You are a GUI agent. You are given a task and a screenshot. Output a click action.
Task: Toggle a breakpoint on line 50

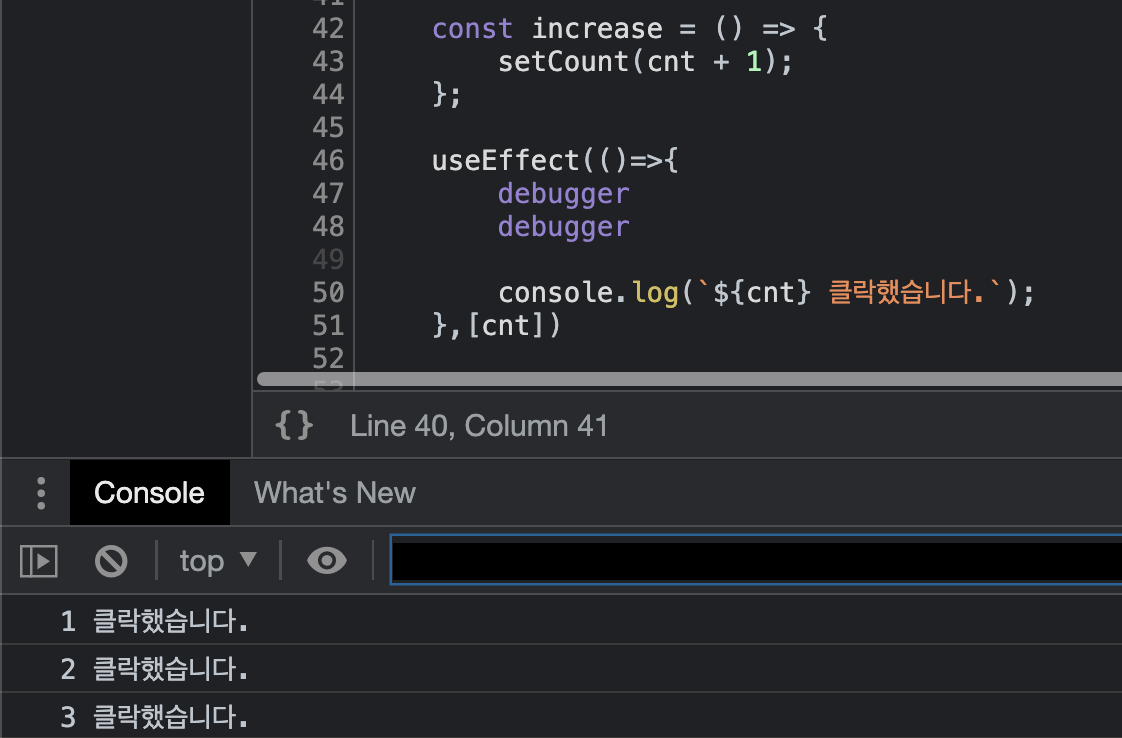(327, 291)
